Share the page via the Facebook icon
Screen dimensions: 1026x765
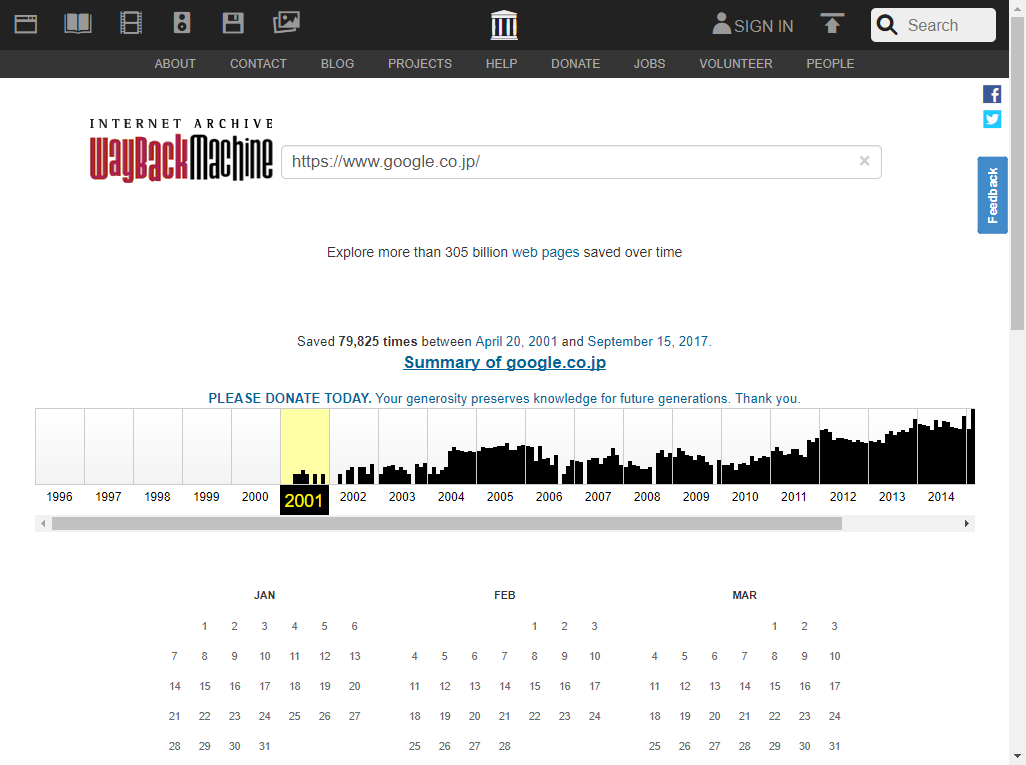tap(992, 93)
